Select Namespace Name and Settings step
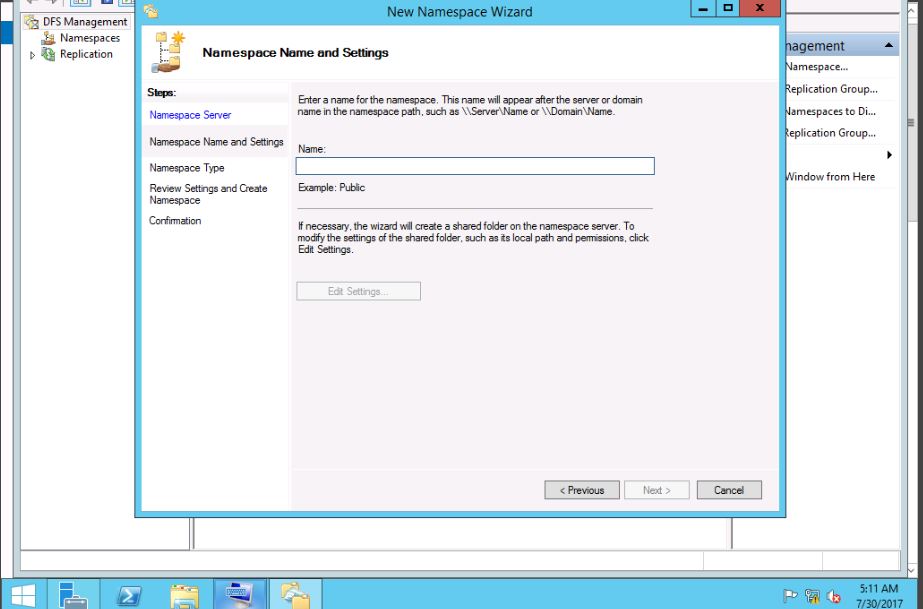The image size is (923, 609). point(216,142)
